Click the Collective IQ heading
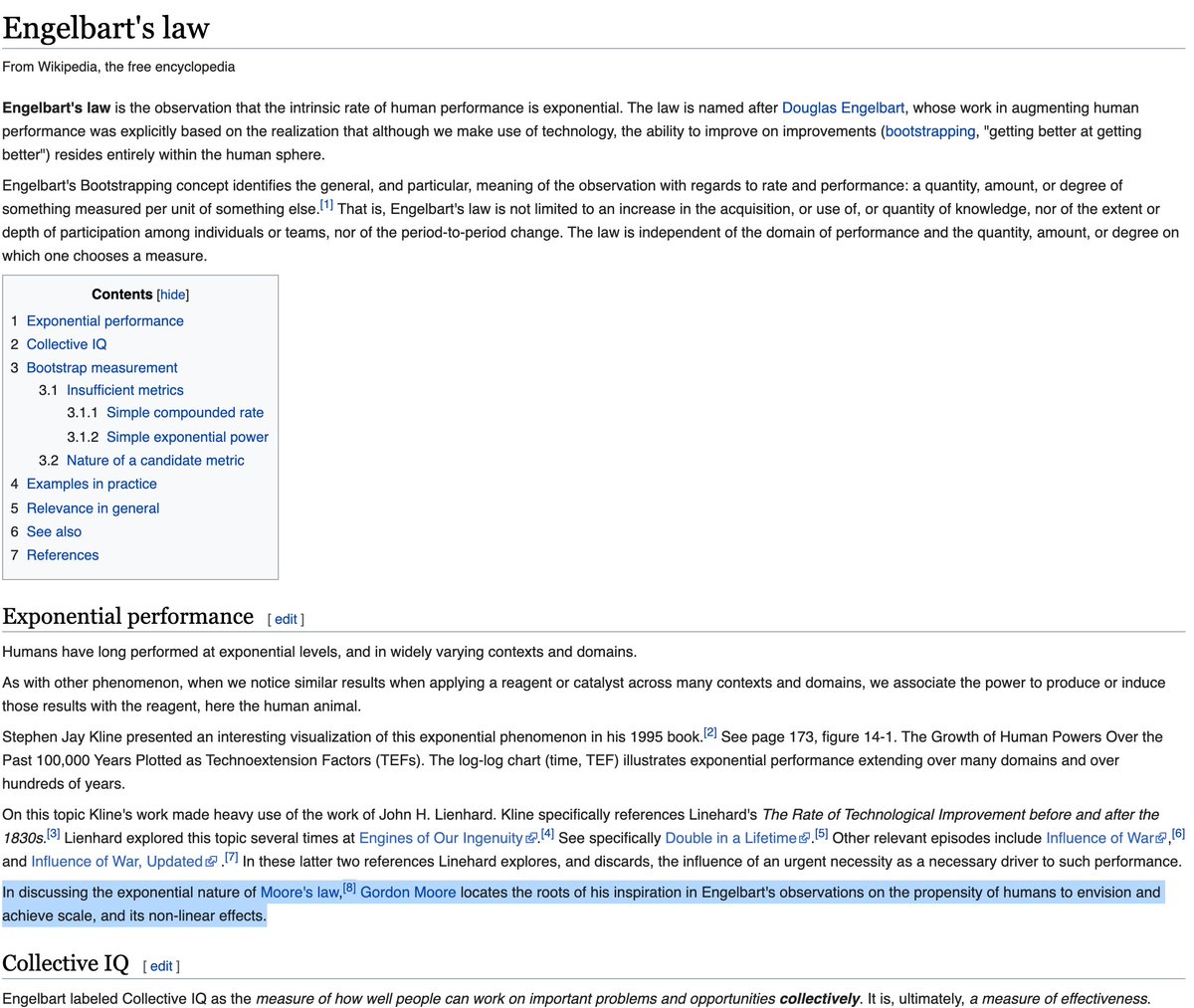Viewport: 1194px width, 1008px height. (66, 964)
